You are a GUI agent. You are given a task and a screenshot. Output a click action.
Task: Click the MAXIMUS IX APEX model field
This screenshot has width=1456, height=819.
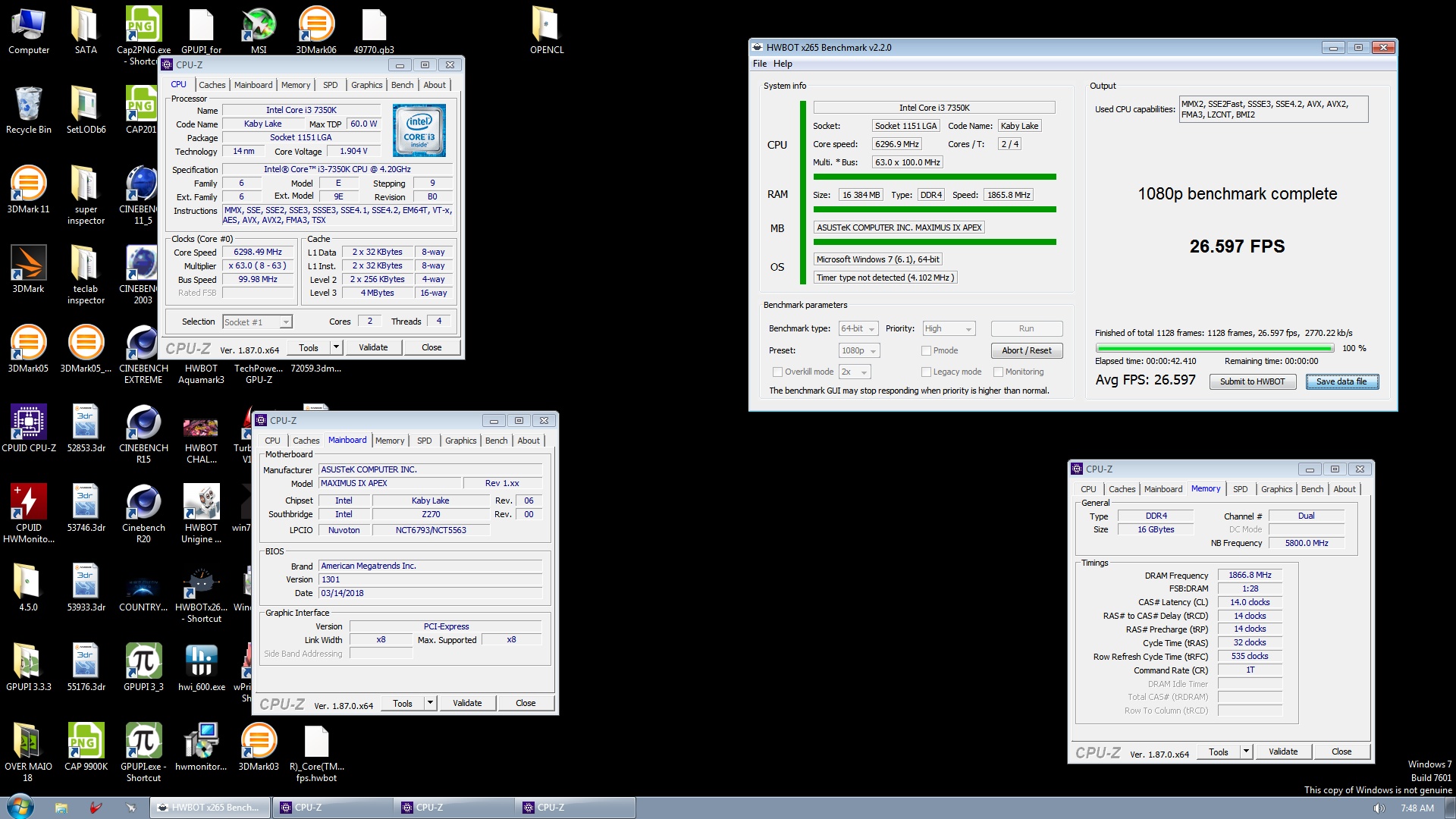coord(390,483)
